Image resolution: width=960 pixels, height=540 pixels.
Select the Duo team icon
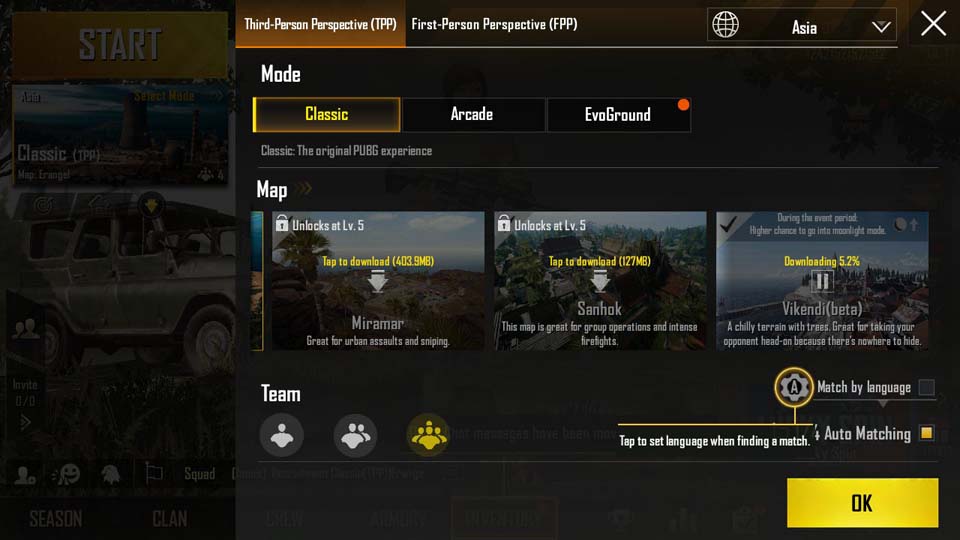(x=355, y=435)
